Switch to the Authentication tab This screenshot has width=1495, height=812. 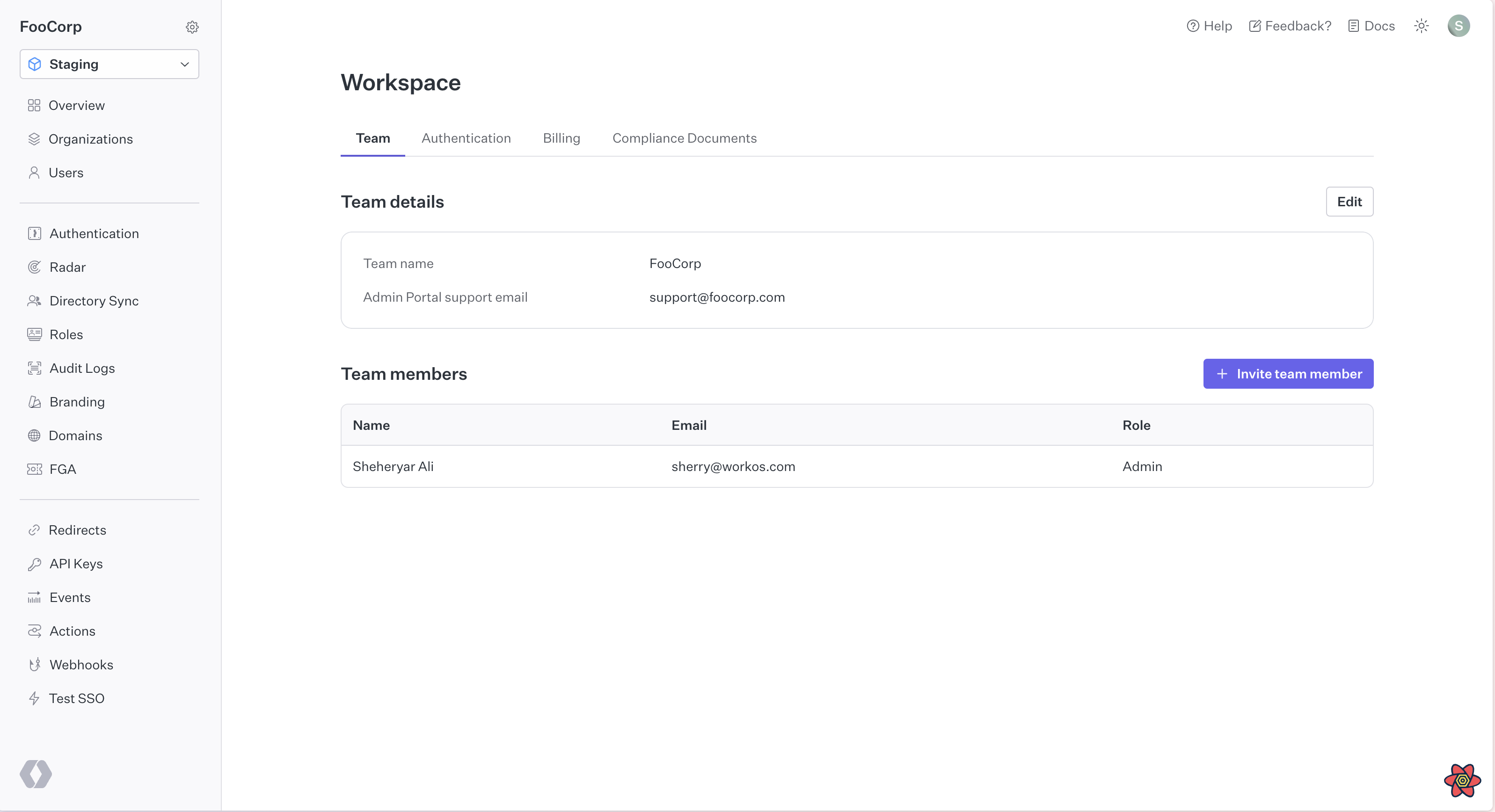point(466,138)
